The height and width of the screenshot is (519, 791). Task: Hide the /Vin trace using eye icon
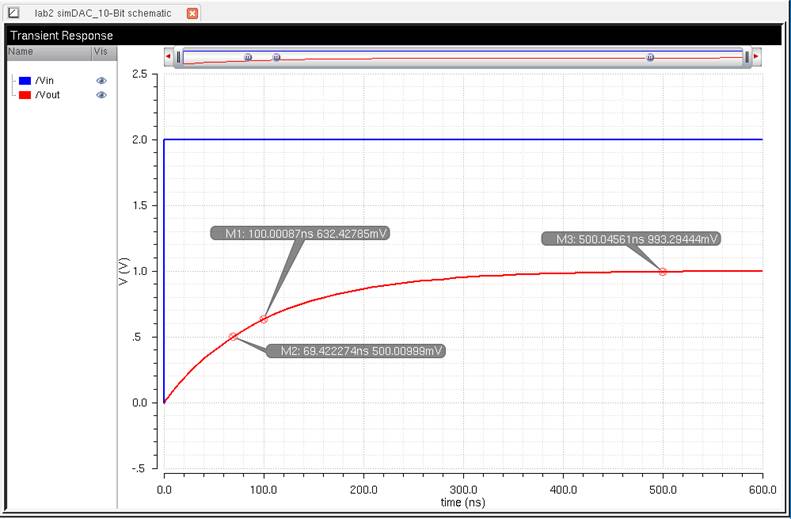[101, 80]
